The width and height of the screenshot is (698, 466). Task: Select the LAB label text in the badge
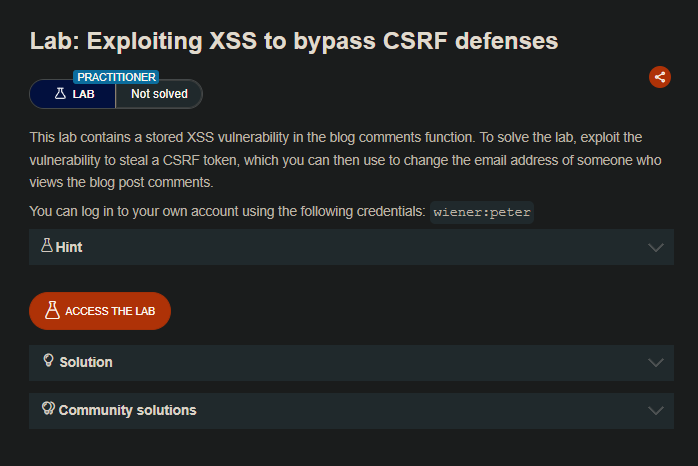pos(84,94)
